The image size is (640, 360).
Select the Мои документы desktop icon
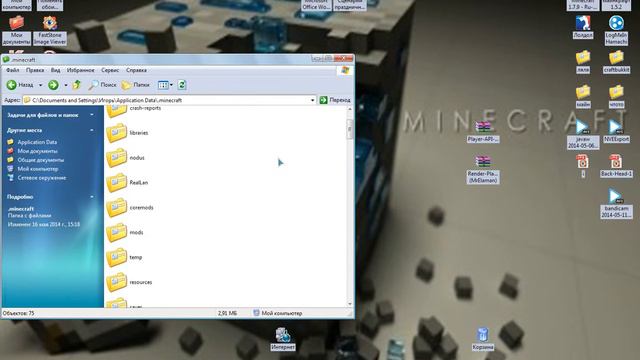[x=16, y=30]
